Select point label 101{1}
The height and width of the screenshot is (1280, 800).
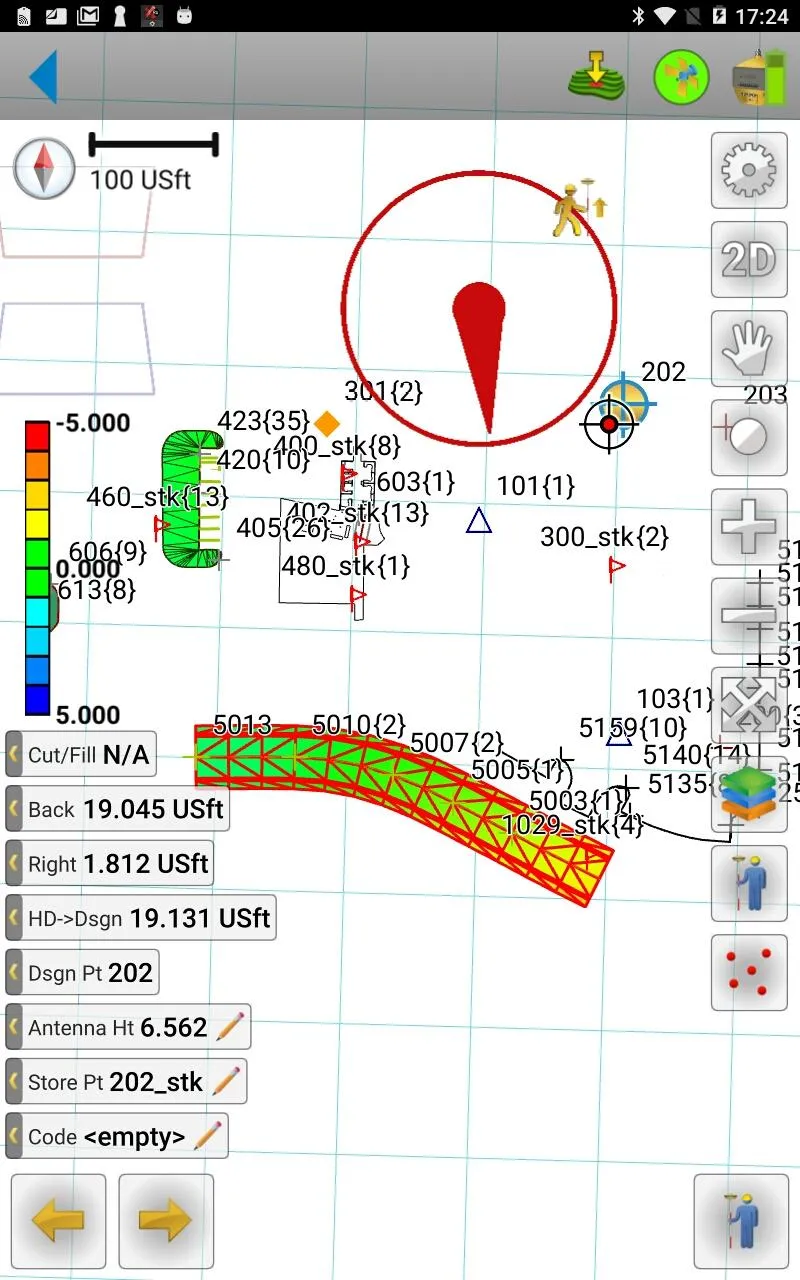point(536,486)
